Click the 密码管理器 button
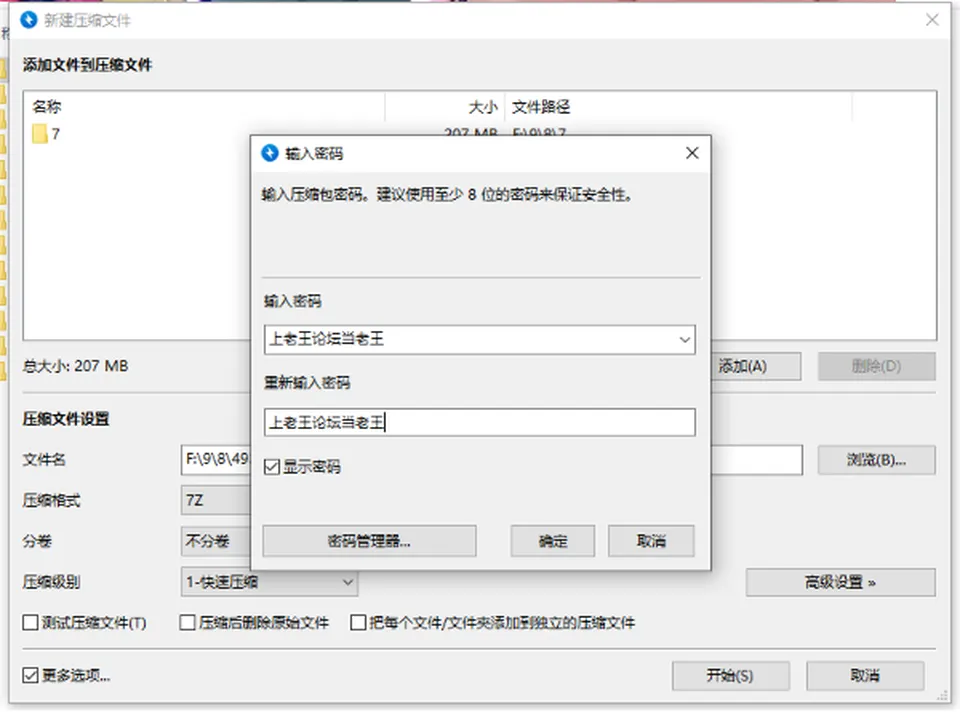This screenshot has height=712, width=960. (x=369, y=541)
